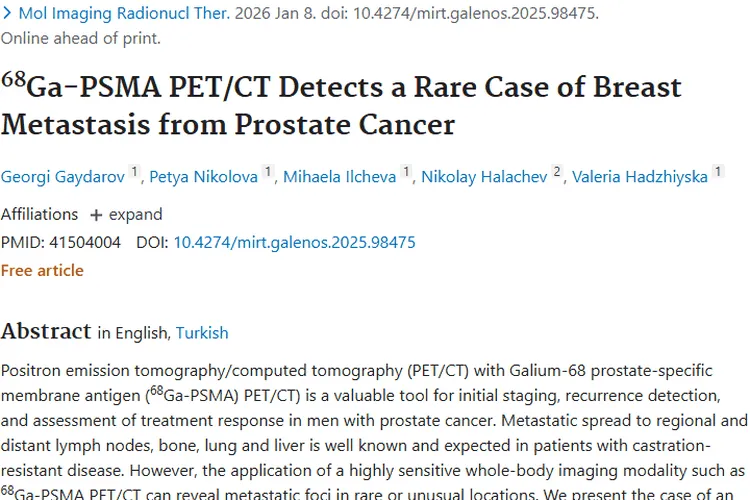Click the Free article label
The height and width of the screenshot is (500, 750).
[x=42, y=270]
